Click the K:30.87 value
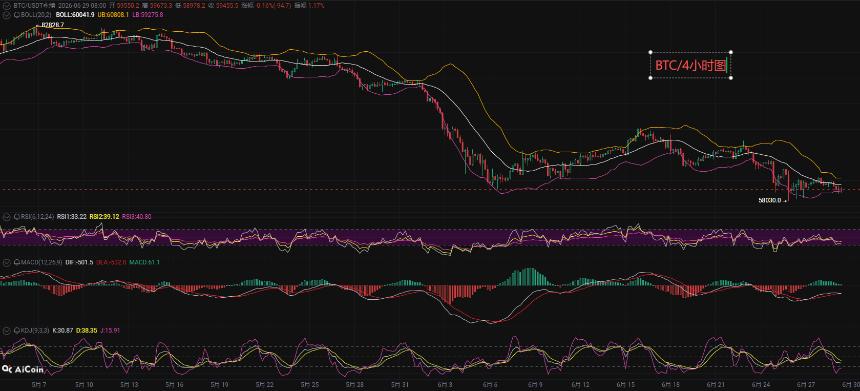The height and width of the screenshot is (391, 860). coord(63,331)
